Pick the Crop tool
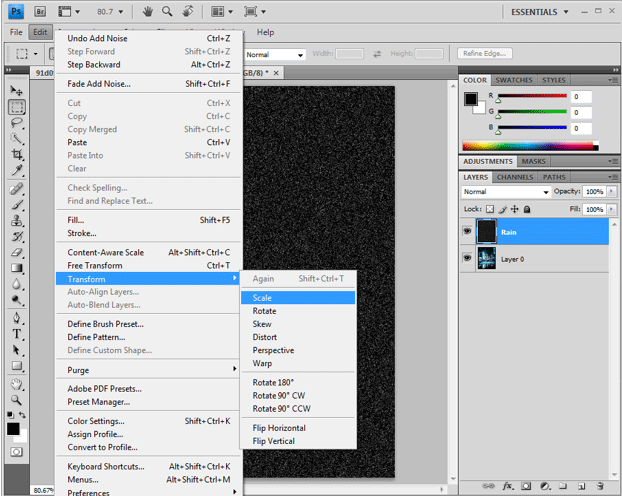 coord(17,154)
